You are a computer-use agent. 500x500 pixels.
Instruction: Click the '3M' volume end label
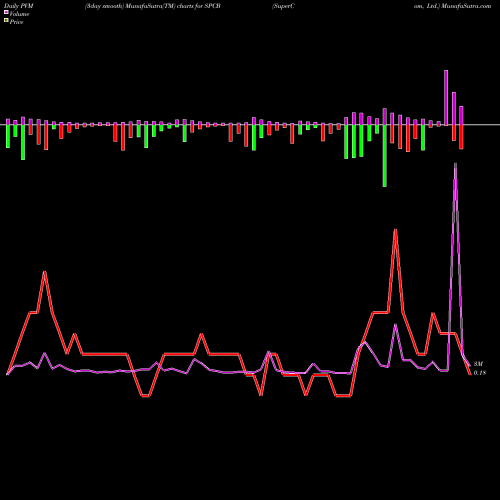478,364
